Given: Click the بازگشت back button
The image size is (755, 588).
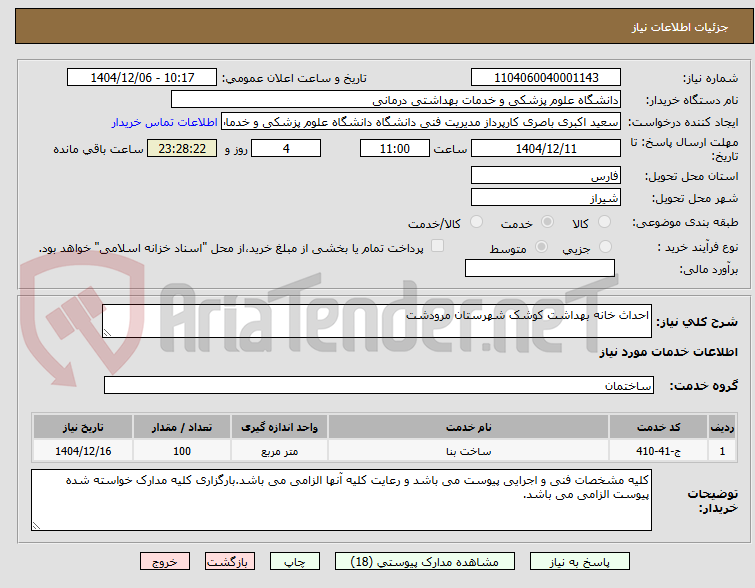Looking at the screenshot, I should click(x=230, y=562).
